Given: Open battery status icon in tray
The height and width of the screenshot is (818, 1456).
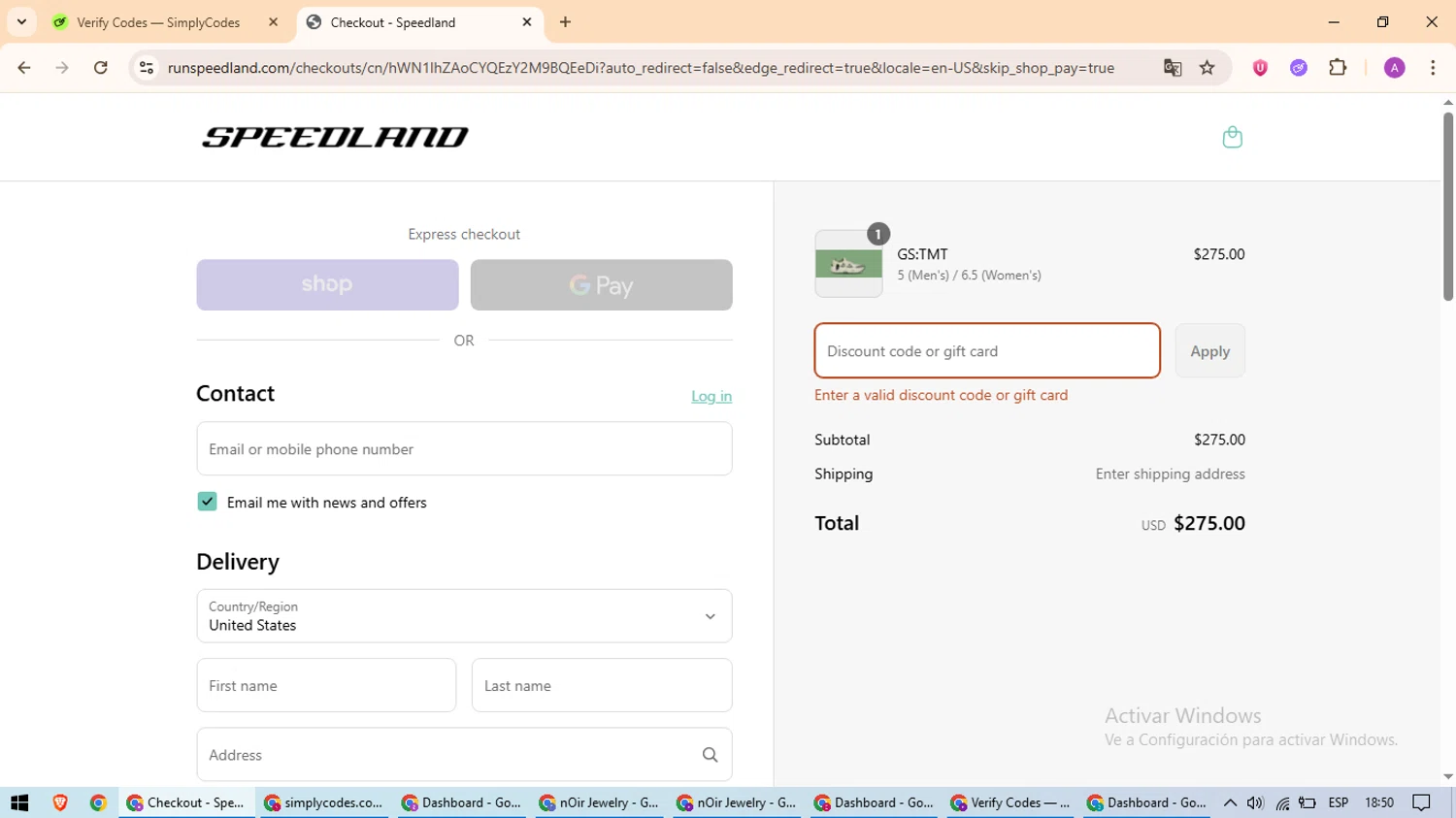Looking at the screenshot, I should 1307,802.
